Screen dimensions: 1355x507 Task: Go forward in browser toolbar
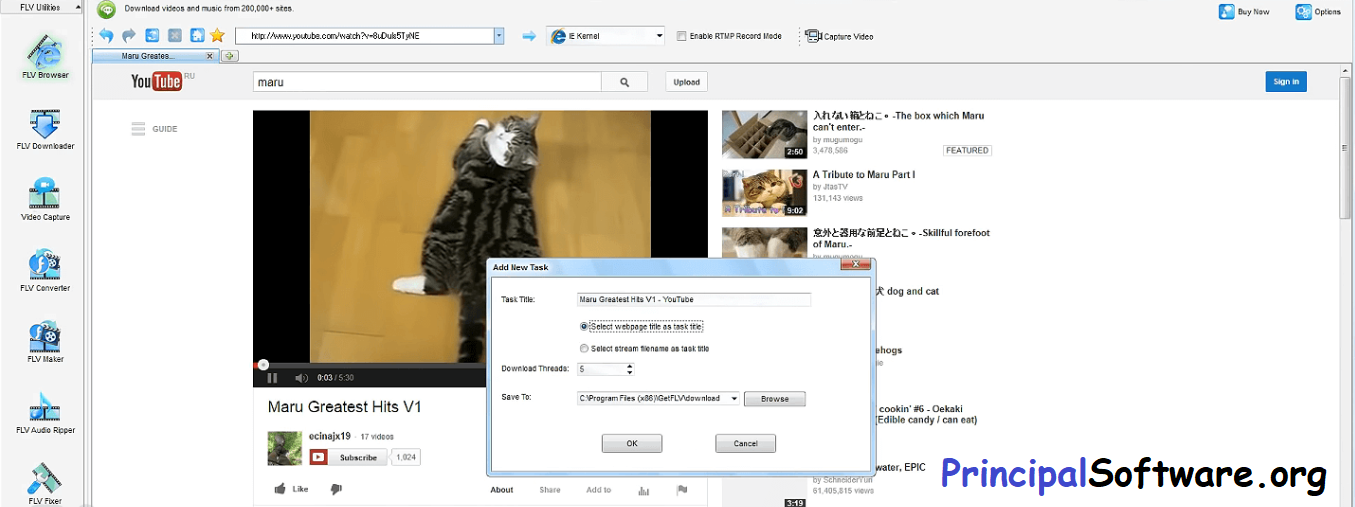point(129,36)
